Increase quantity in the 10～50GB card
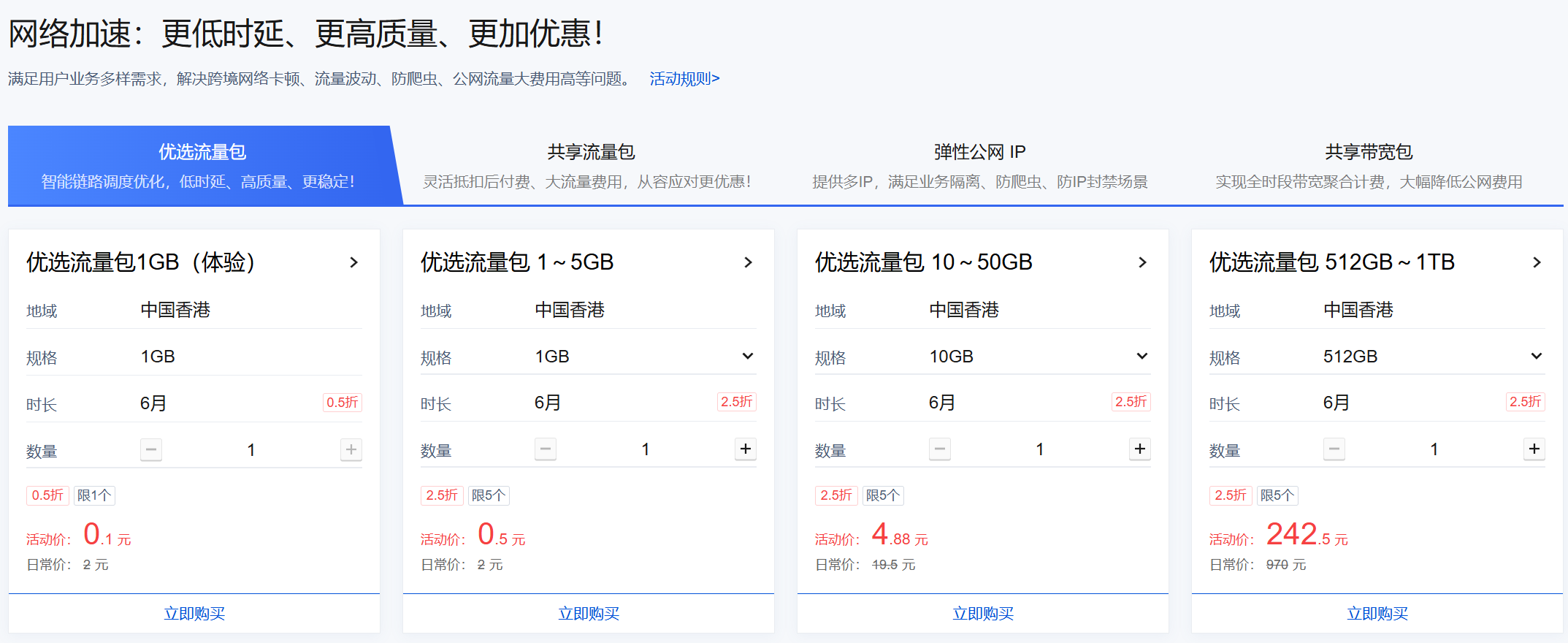The image size is (1568, 643). point(1140,449)
